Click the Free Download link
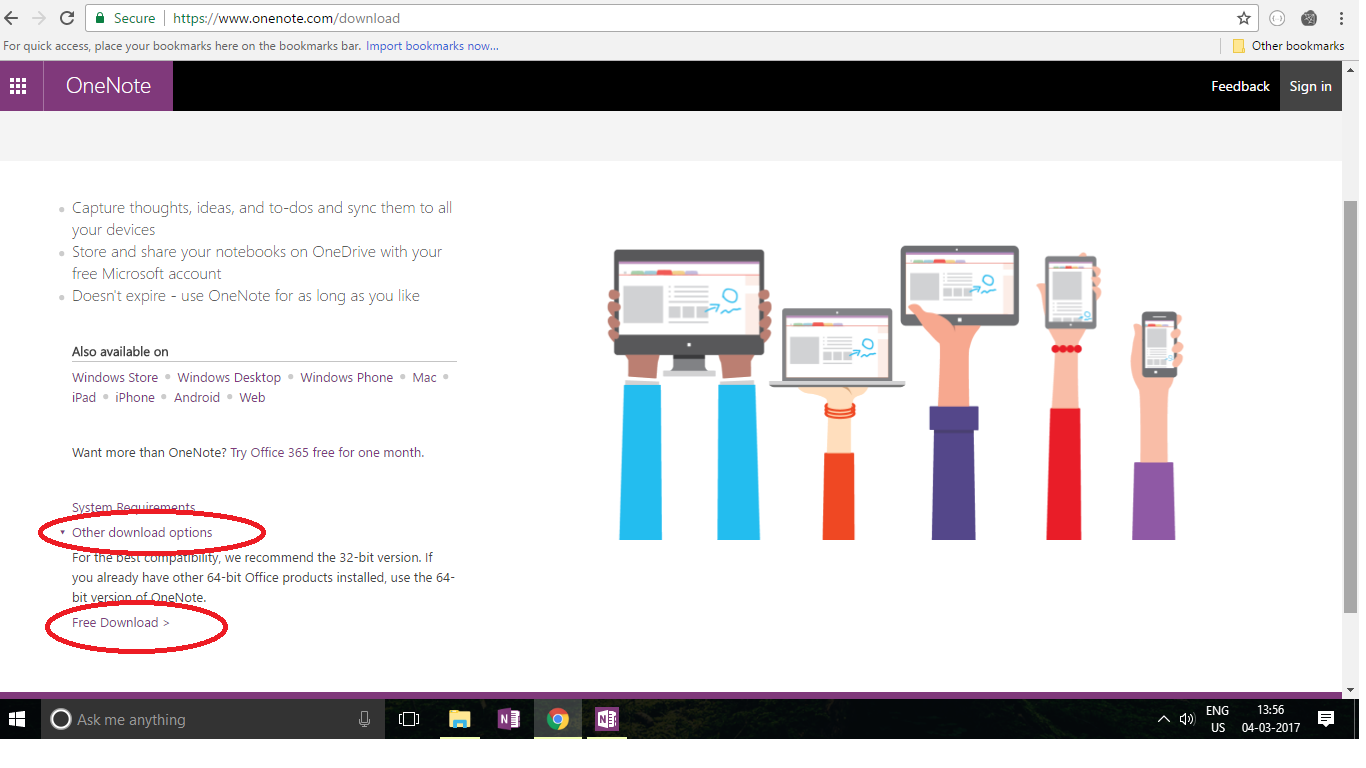The image size is (1366, 768). (120, 623)
